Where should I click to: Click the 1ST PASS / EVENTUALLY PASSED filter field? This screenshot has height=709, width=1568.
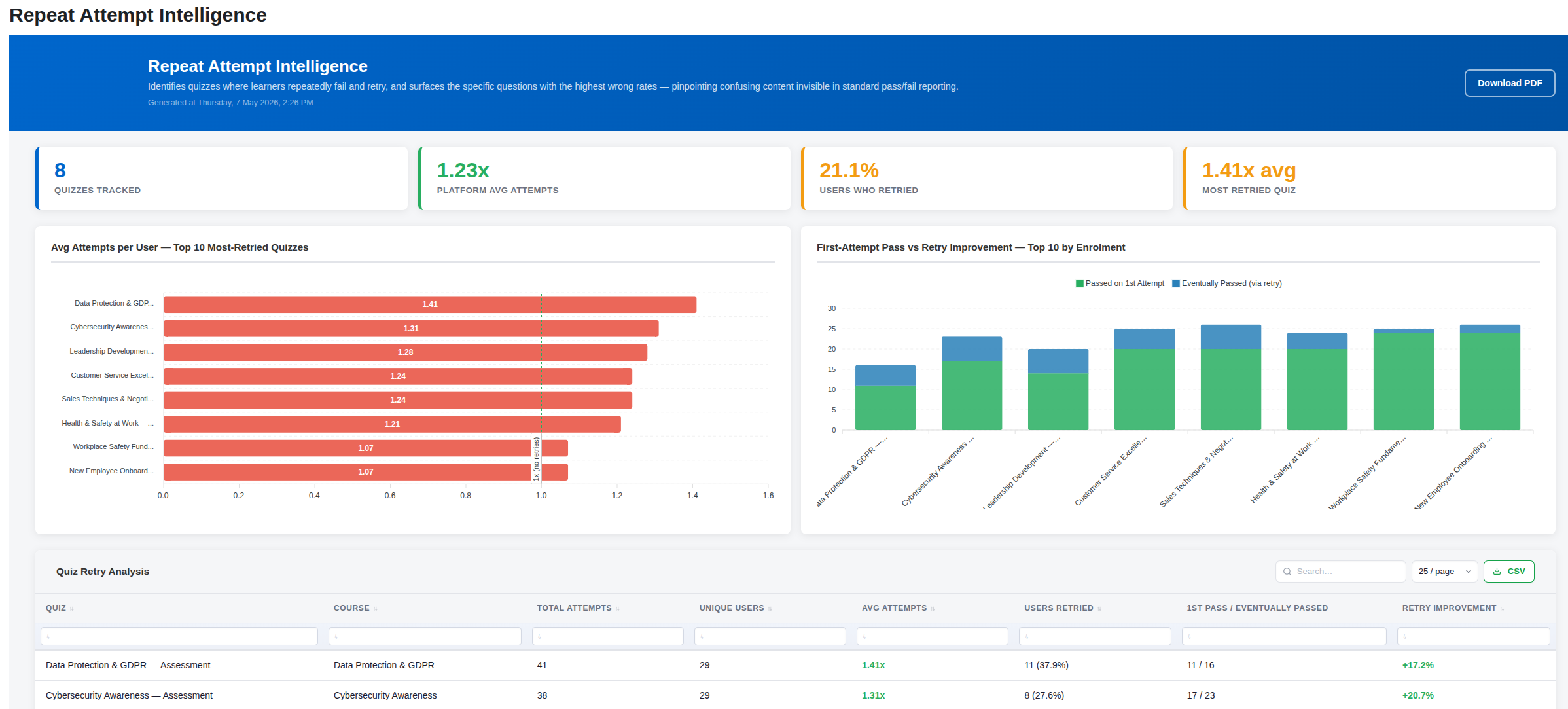click(1284, 636)
